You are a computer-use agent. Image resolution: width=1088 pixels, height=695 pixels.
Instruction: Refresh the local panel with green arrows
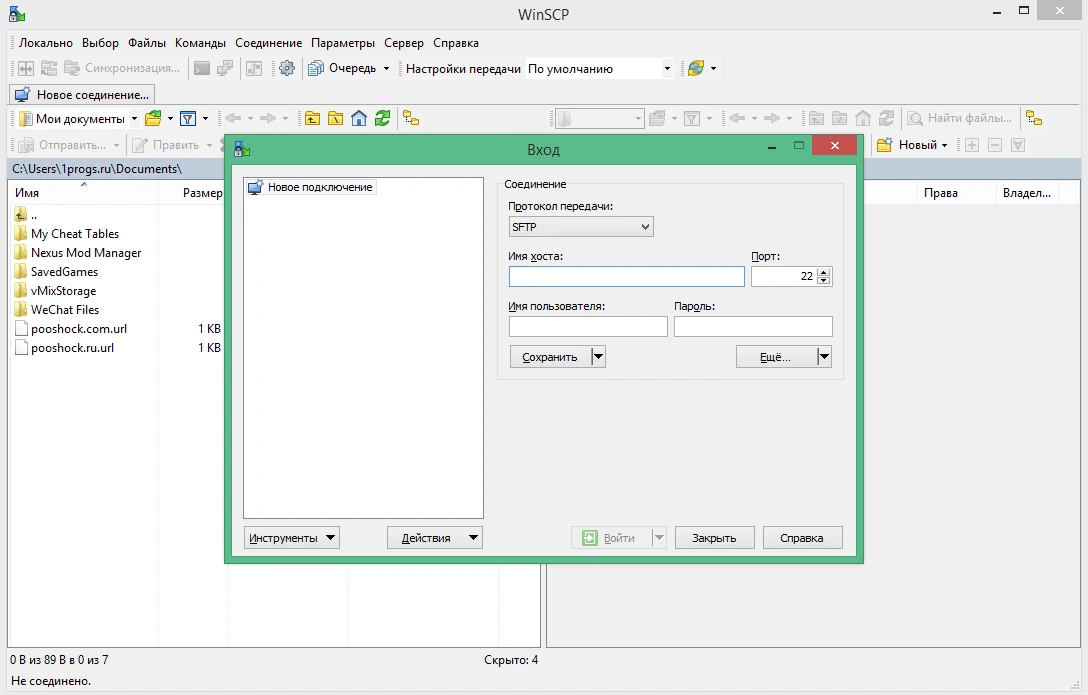click(x=382, y=119)
